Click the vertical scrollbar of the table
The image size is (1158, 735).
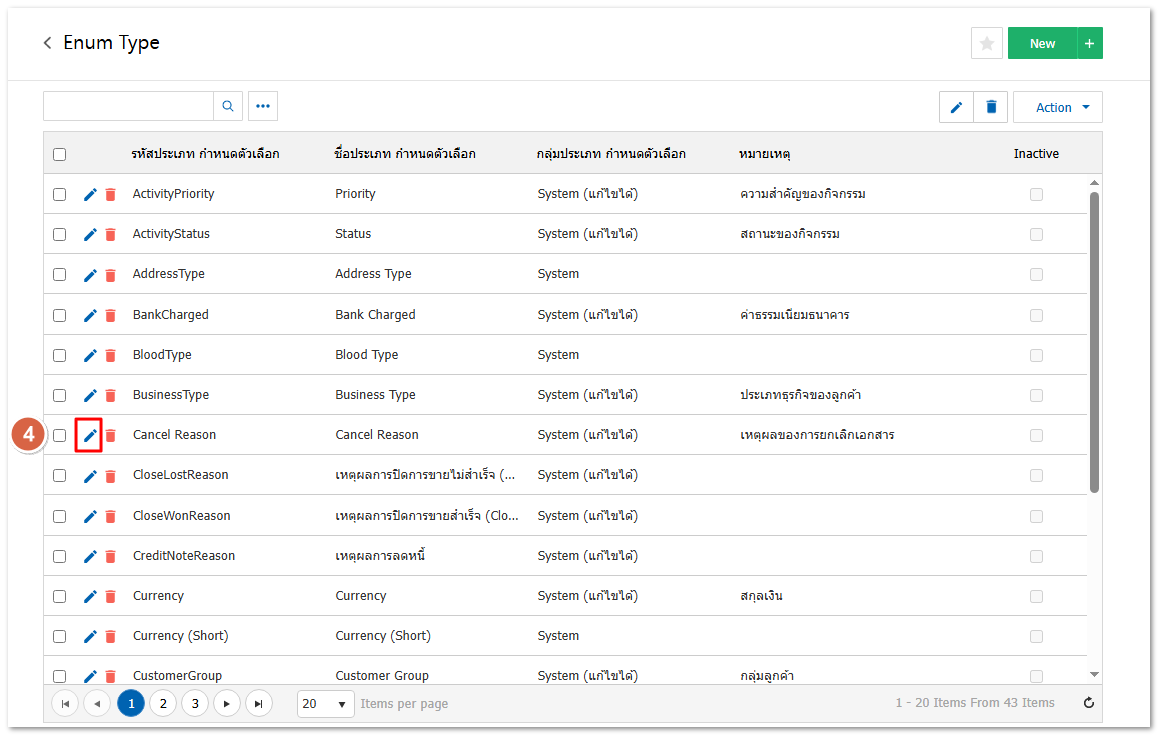pyautogui.click(x=1094, y=340)
